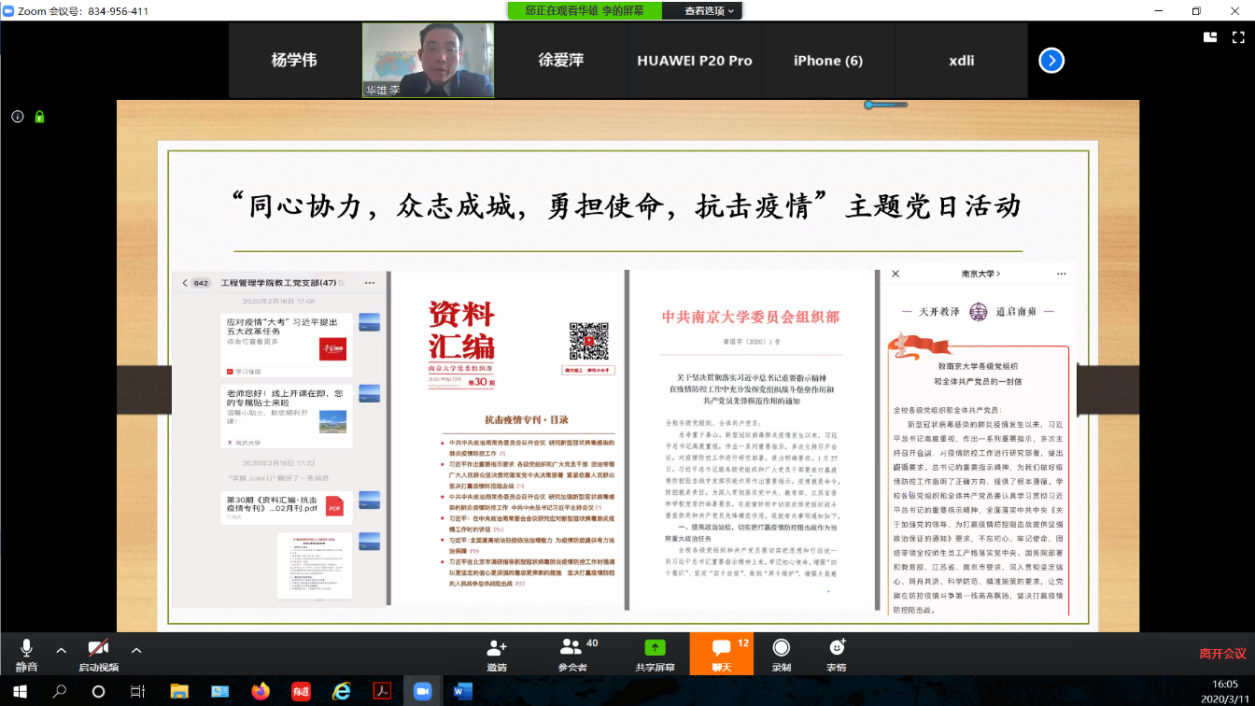Image resolution: width=1255 pixels, height=706 pixels.
Task: Expand audio options arrow beside the mute button
Action: tap(61, 650)
